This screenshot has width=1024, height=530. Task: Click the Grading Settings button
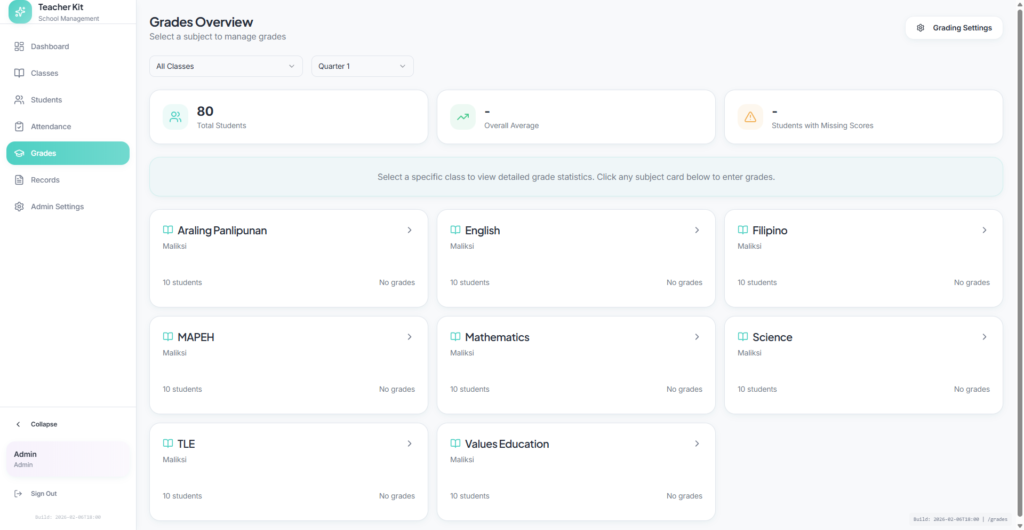[953, 28]
